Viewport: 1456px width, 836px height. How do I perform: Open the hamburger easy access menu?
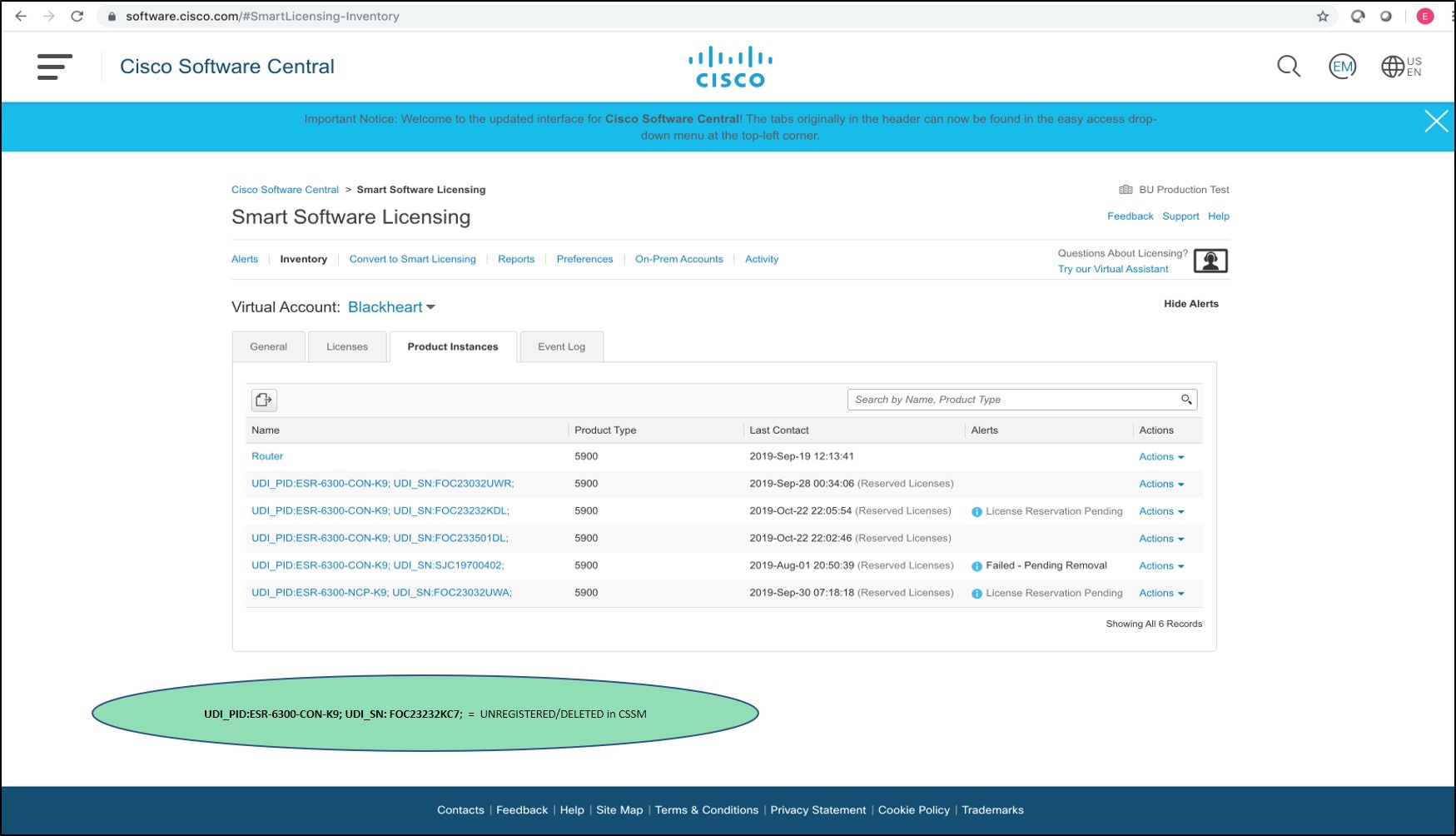55,67
